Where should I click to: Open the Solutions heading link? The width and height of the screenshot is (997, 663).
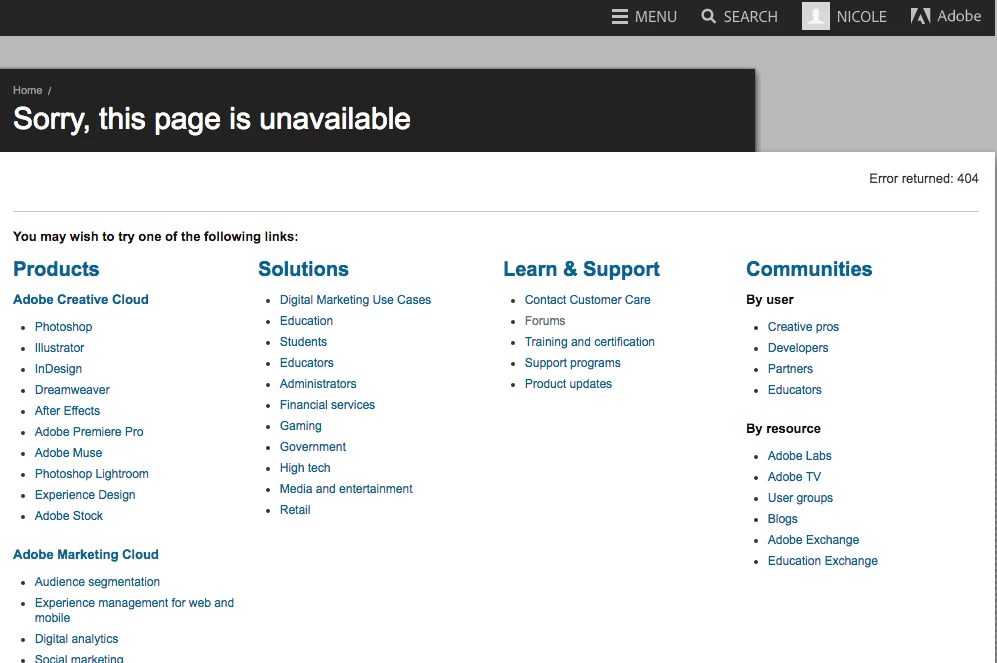303,269
